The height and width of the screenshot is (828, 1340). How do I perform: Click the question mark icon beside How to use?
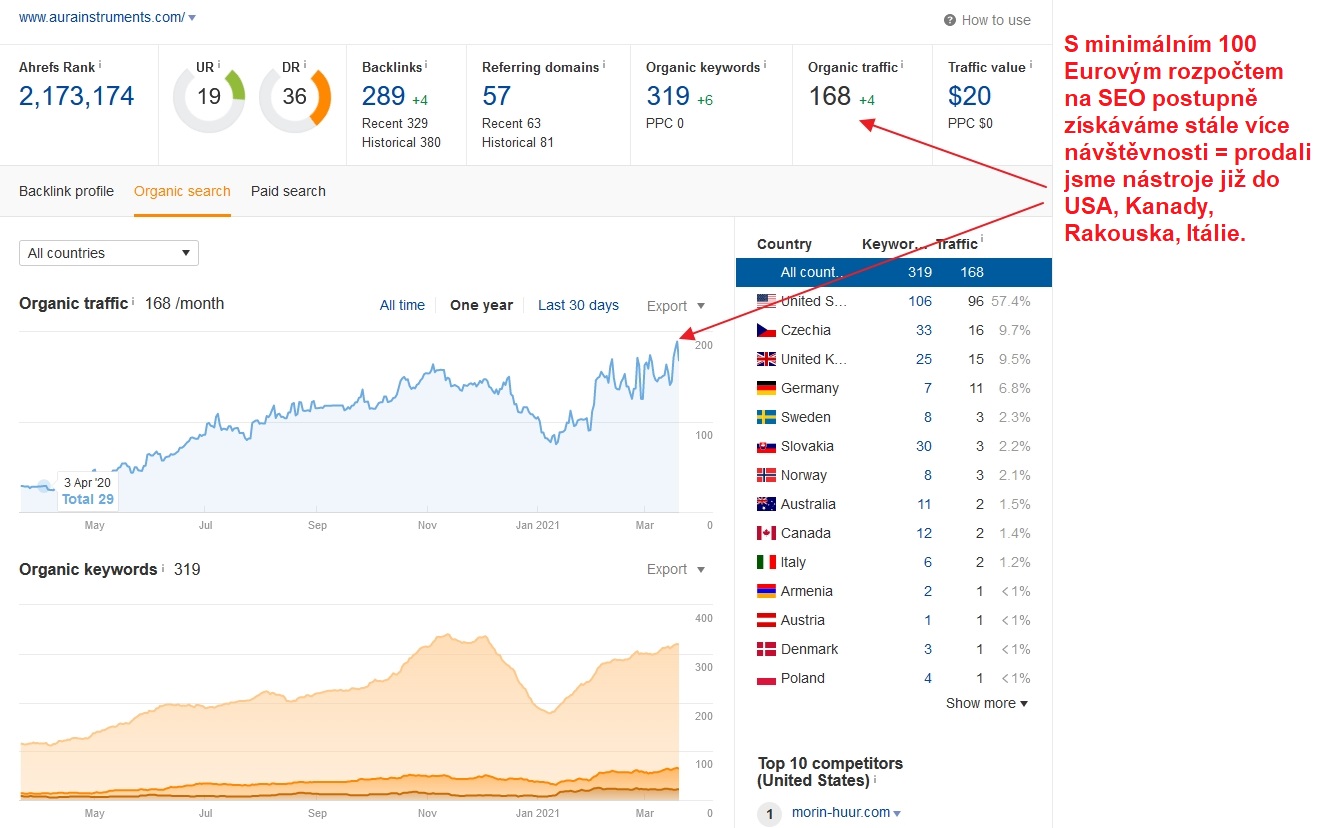950,20
